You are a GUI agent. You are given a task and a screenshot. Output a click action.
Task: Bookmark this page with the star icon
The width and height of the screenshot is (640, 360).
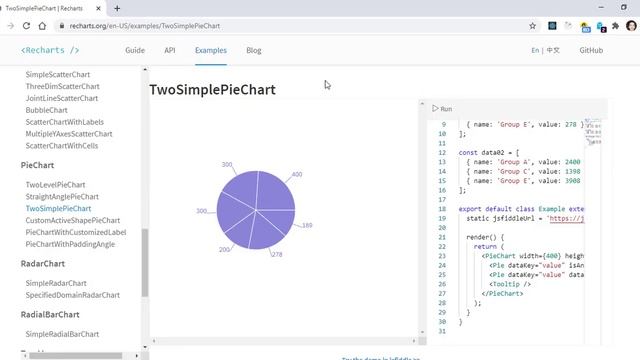pyautogui.click(x=532, y=26)
